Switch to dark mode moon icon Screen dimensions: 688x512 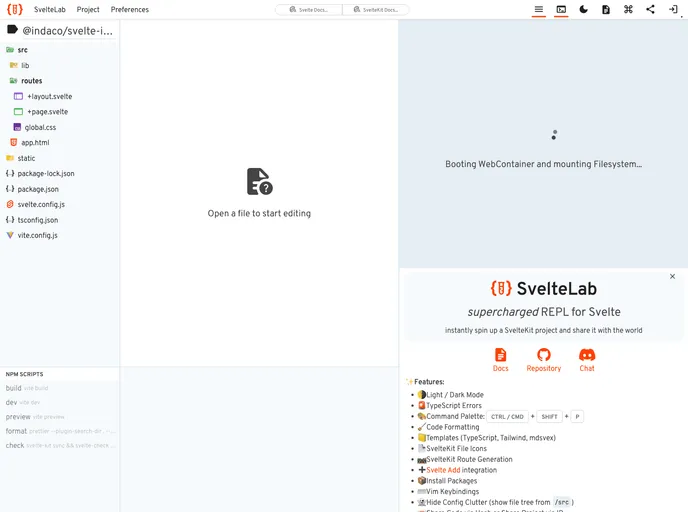[584, 9]
